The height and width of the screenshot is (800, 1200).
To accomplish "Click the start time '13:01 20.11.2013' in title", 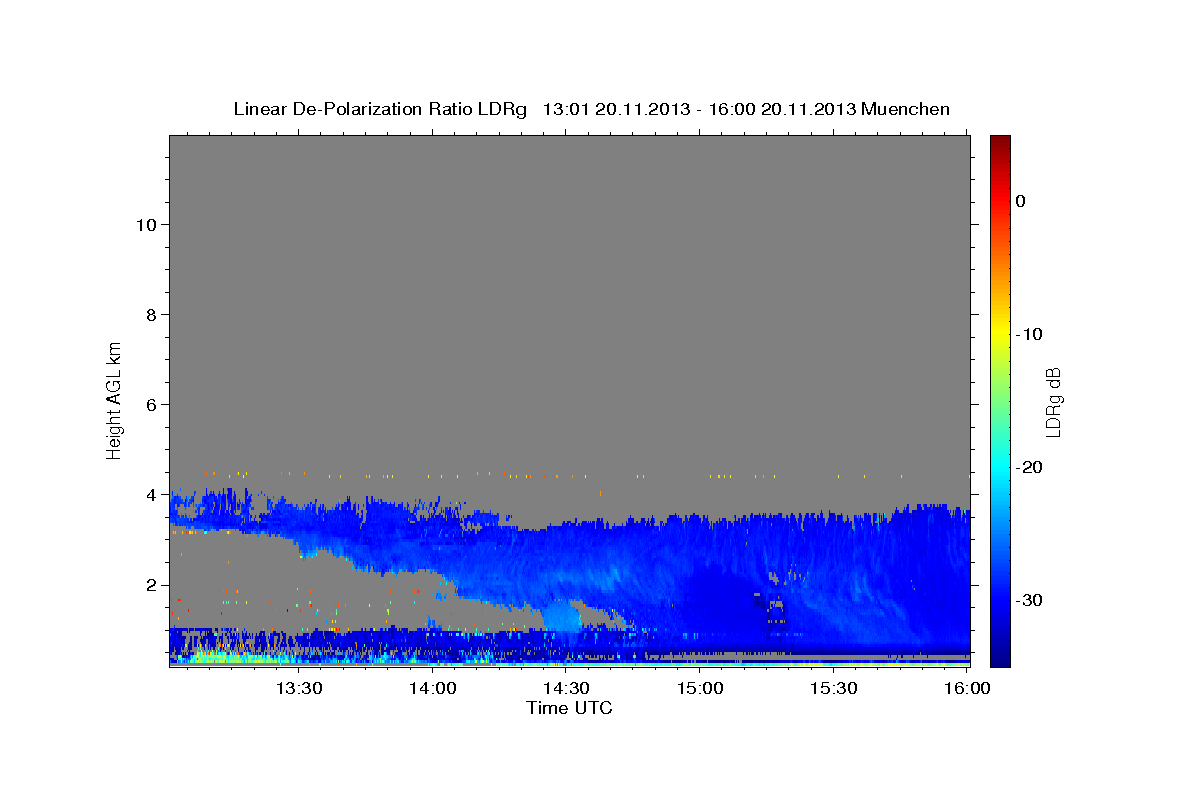I will tap(616, 109).
